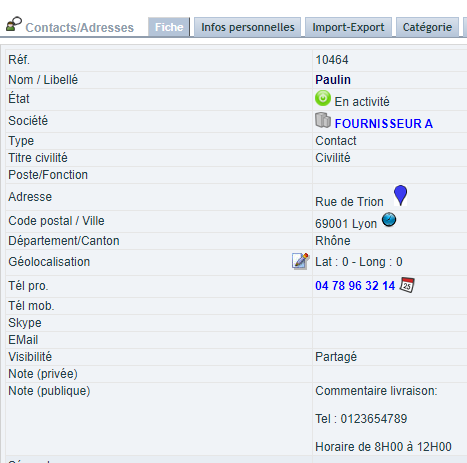467x463 pixels.
Task: Click the blue clock icon next to 69001 Lyon
Action: tap(389, 220)
